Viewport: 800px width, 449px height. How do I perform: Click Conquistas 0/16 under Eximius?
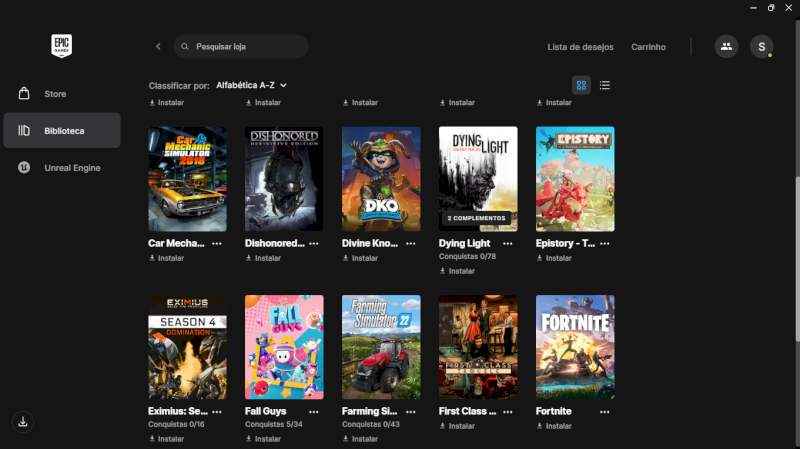176,425
